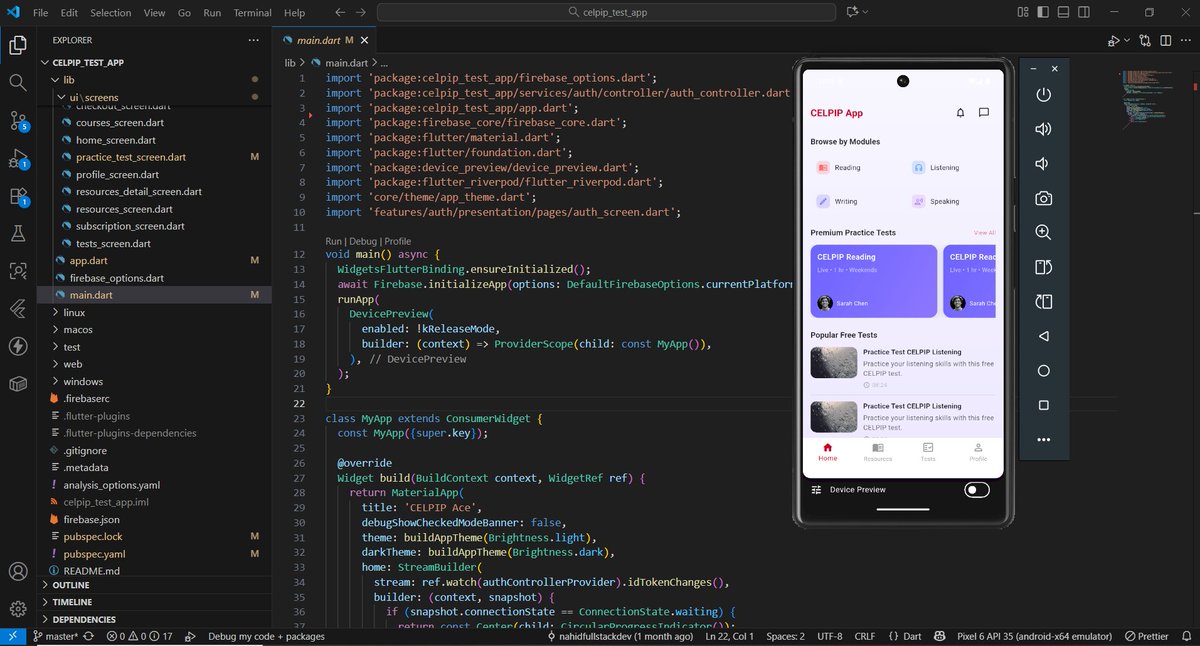Open emulator extended controls ellipsis

(x=1043, y=440)
